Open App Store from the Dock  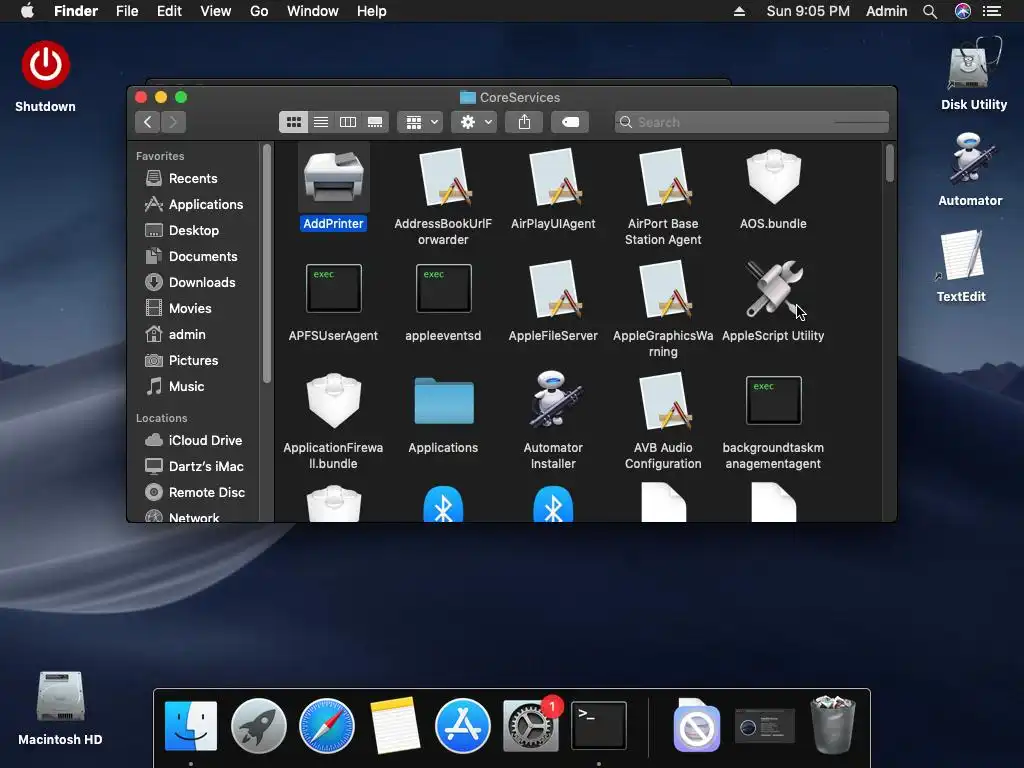click(462, 726)
